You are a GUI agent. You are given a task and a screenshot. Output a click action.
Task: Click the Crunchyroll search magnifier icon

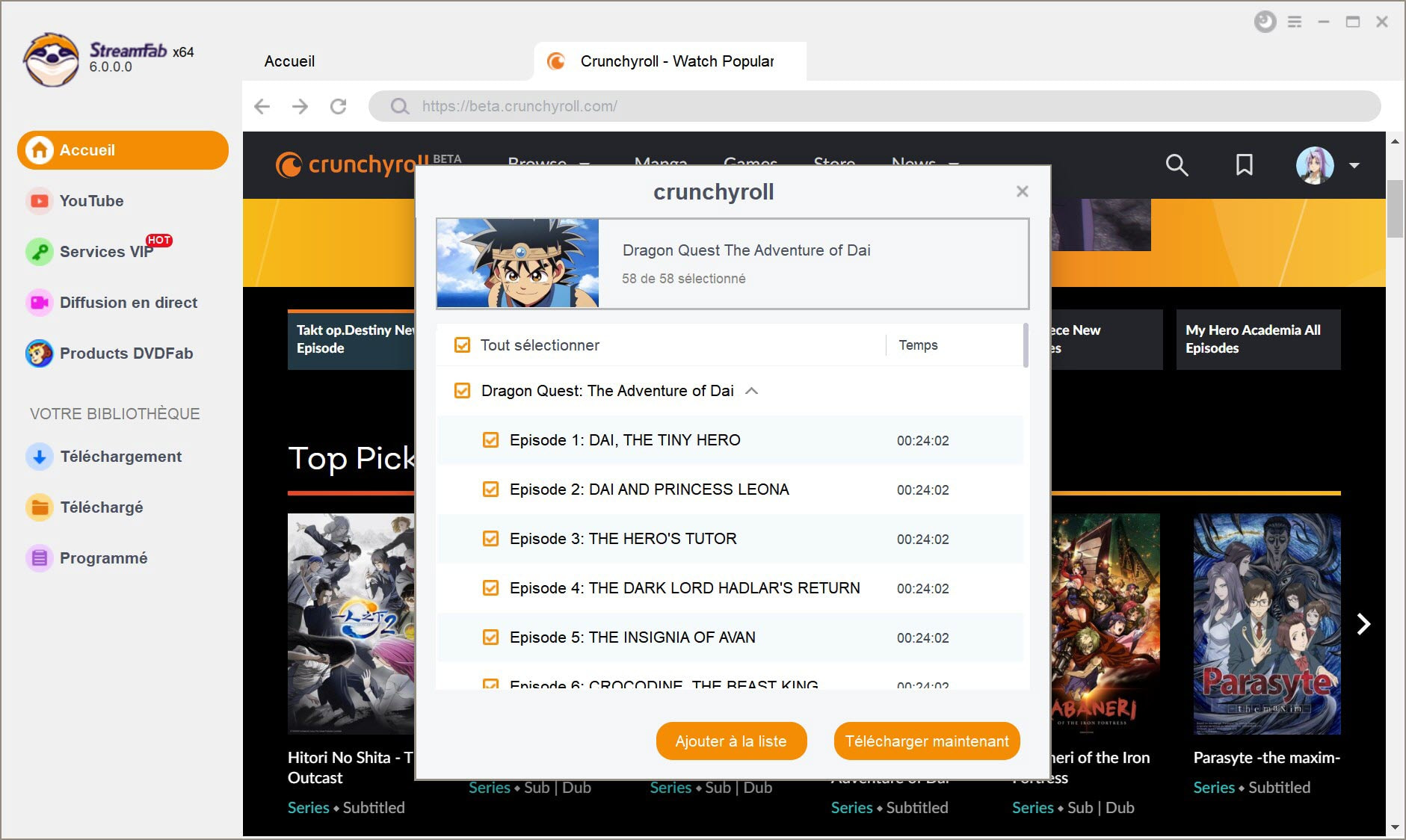pos(1177,165)
